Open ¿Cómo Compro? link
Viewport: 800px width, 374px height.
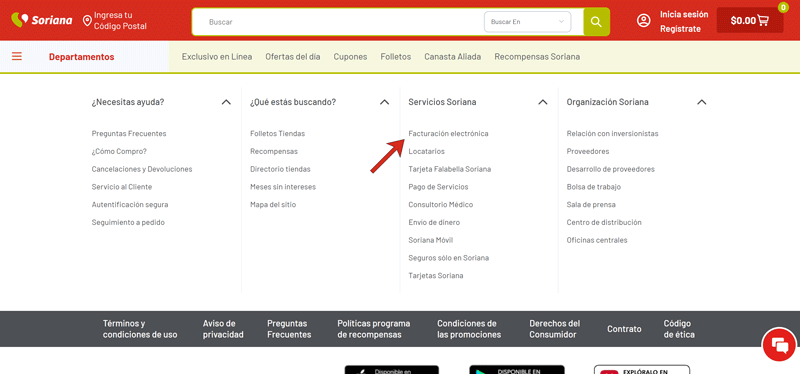coord(119,152)
